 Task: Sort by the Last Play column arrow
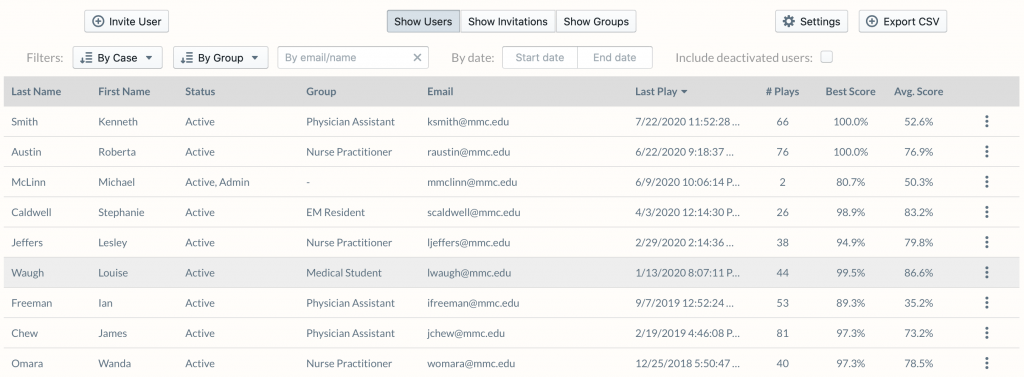[x=684, y=92]
